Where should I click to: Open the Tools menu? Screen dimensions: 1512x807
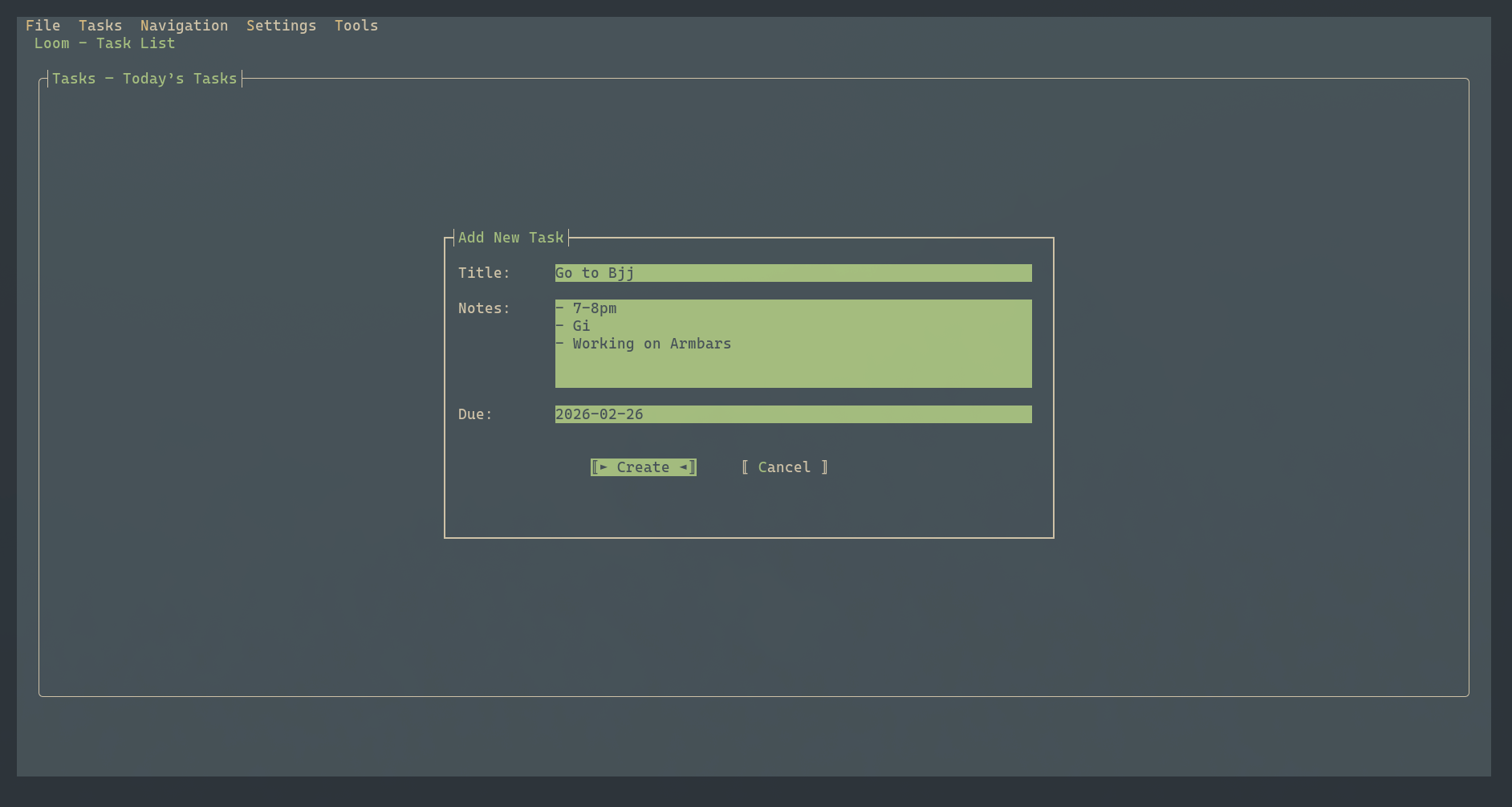pyautogui.click(x=356, y=25)
